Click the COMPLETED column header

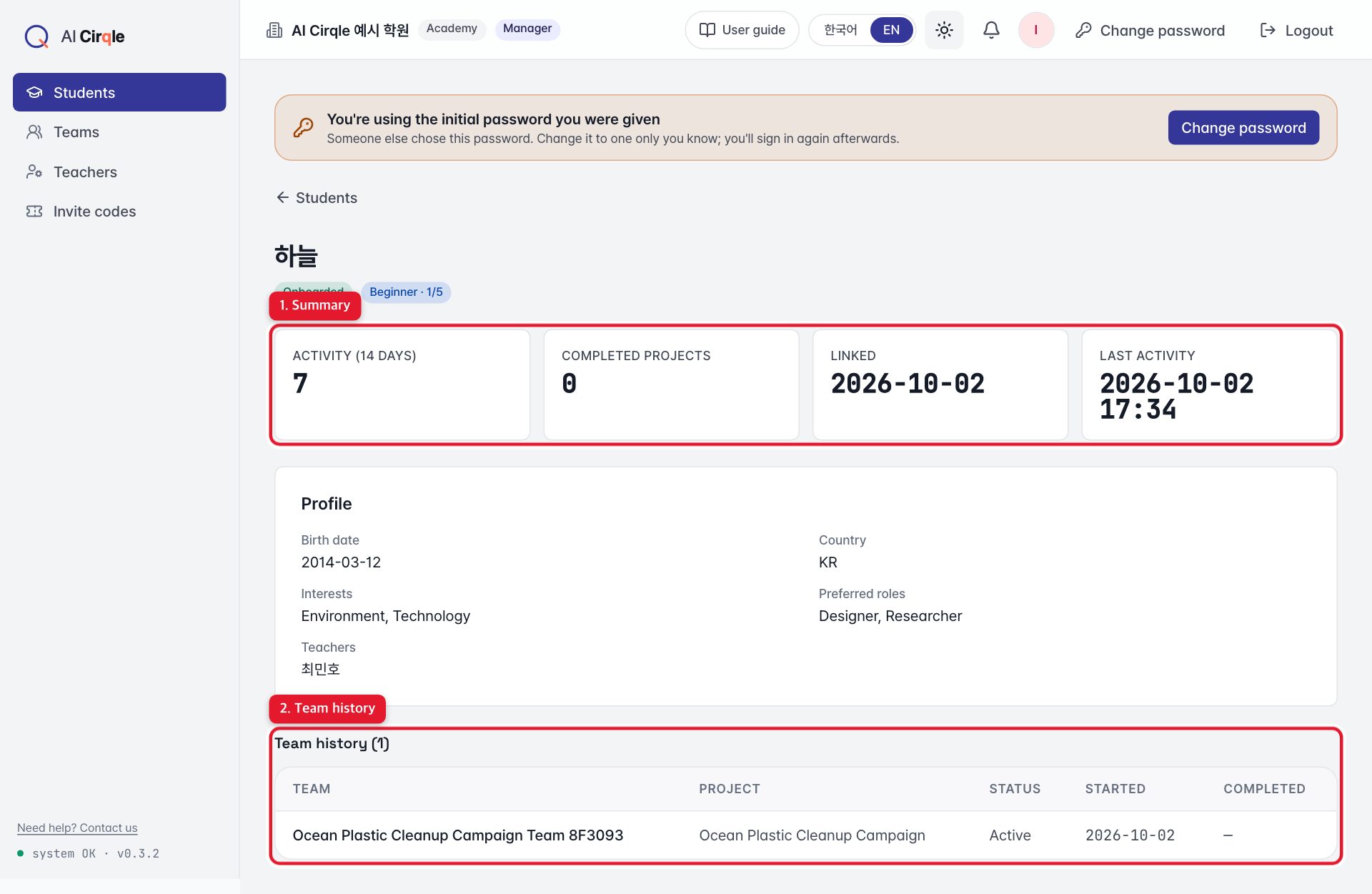[1264, 789]
